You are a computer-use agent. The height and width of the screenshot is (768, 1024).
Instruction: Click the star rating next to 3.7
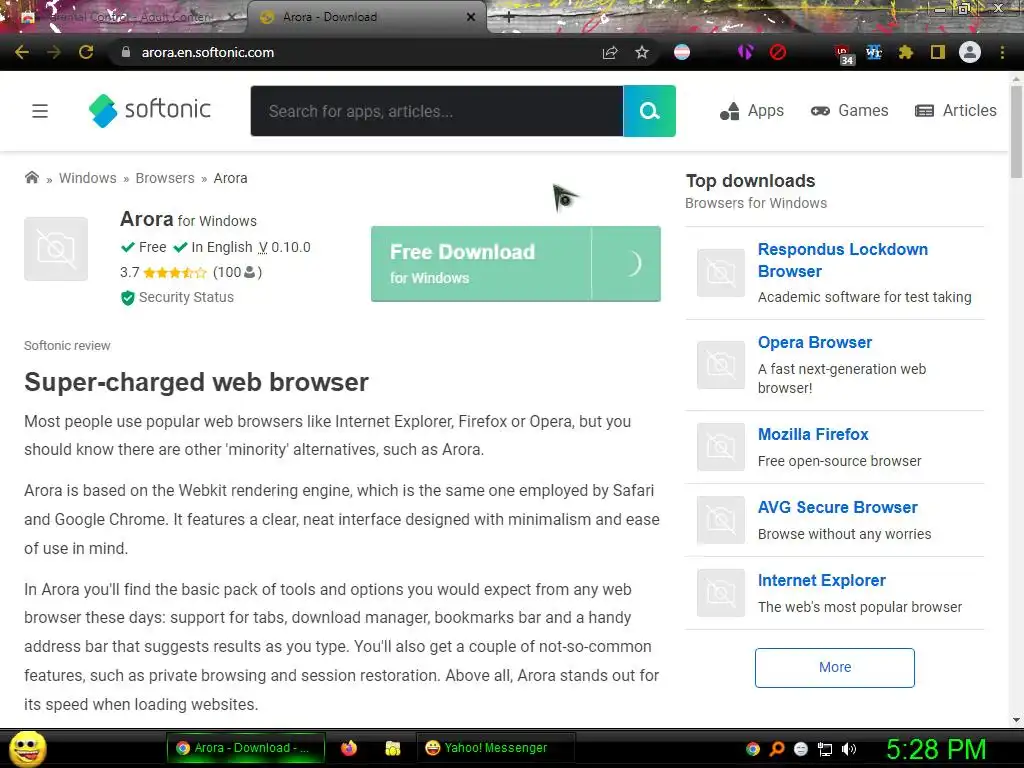tap(174, 273)
